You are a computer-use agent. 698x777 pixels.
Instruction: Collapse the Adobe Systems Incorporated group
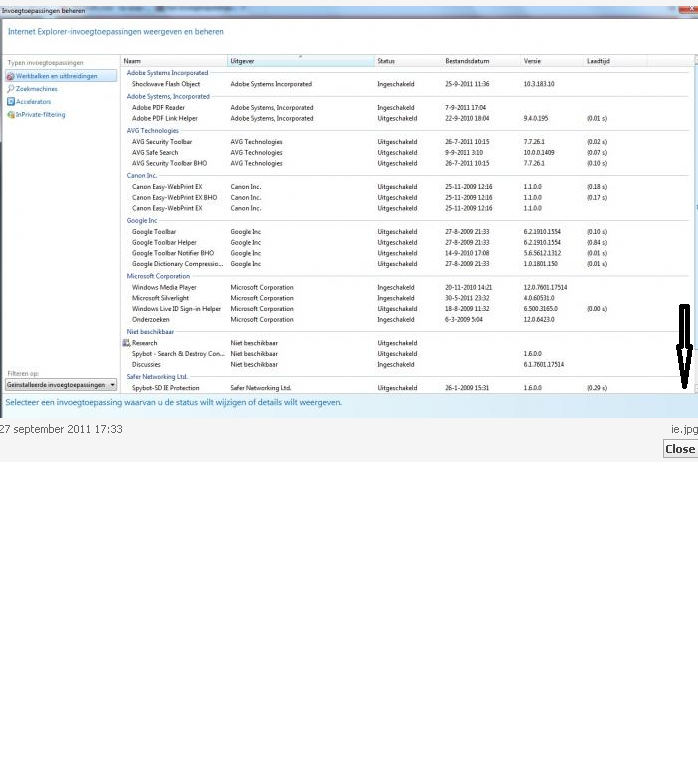[167, 73]
